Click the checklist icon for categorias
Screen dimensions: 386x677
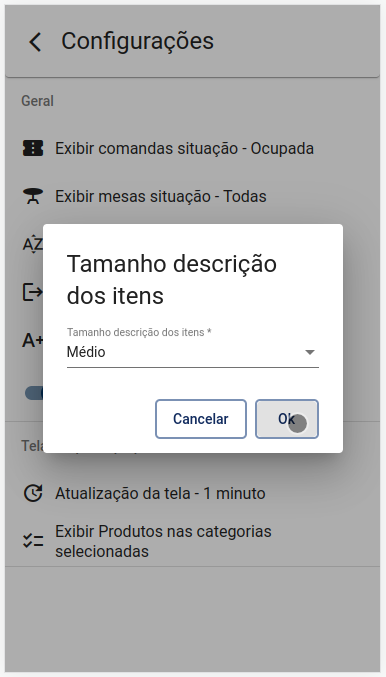coord(33,541)
